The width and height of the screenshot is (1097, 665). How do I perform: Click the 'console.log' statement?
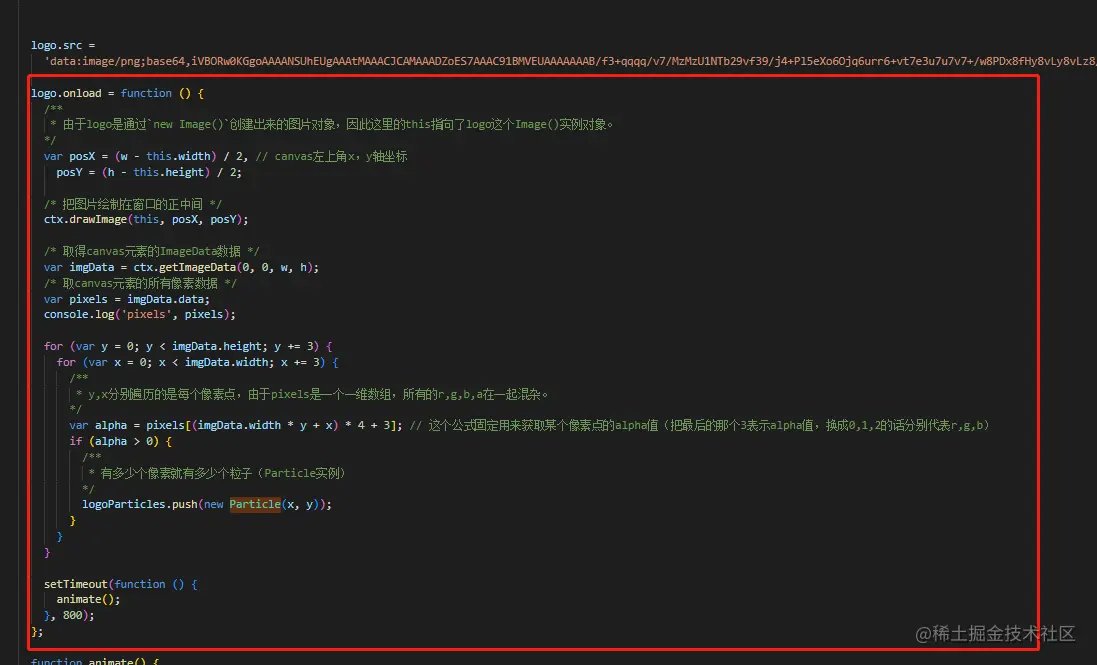pos(140,315)
